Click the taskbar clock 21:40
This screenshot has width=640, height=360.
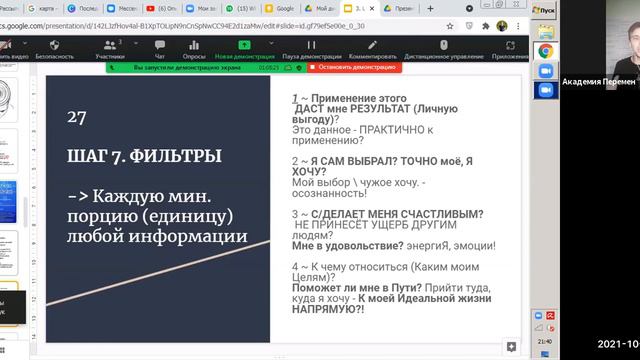click(544, 341)
